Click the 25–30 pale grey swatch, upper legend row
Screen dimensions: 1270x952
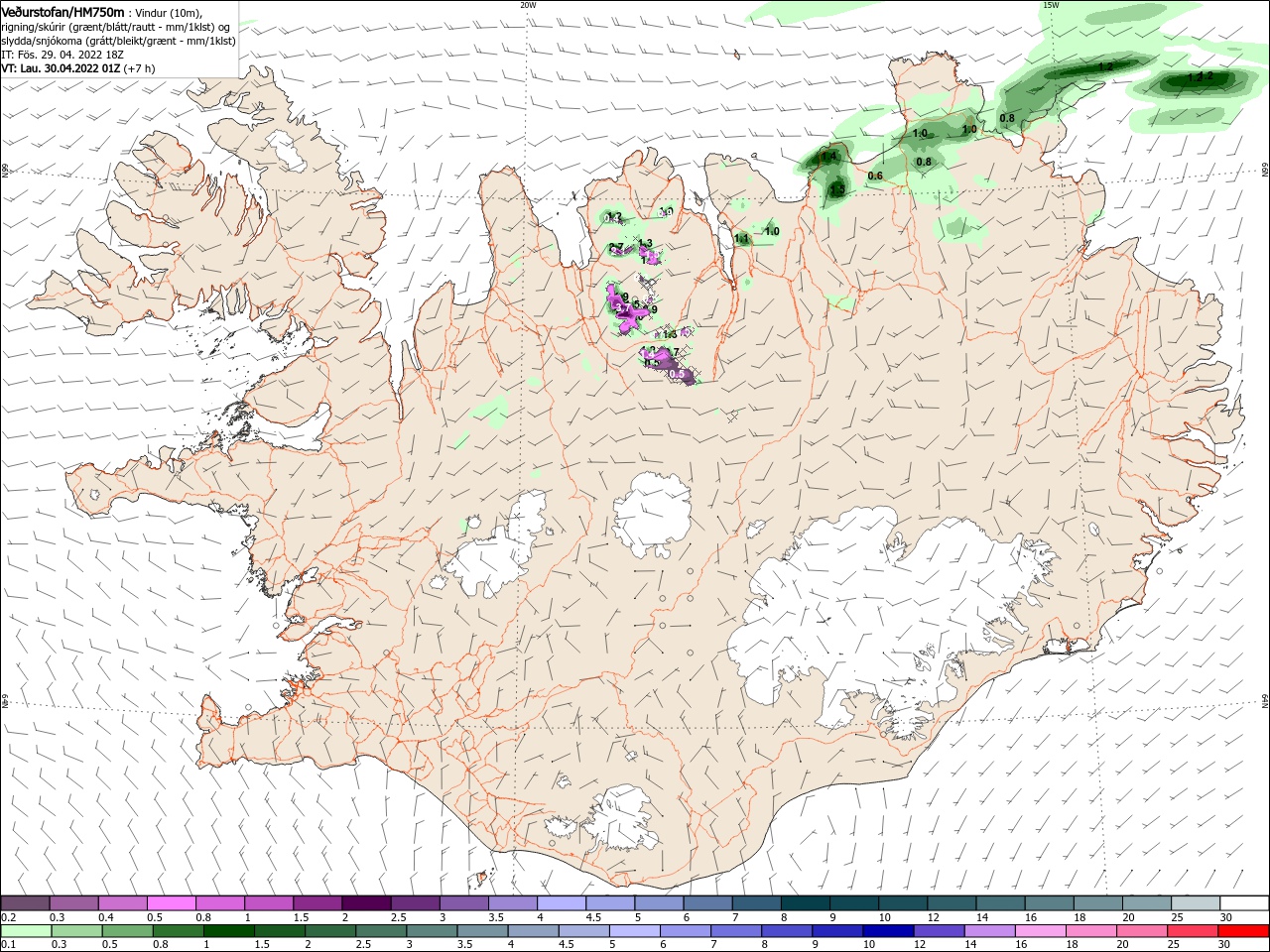point(1196,903)
